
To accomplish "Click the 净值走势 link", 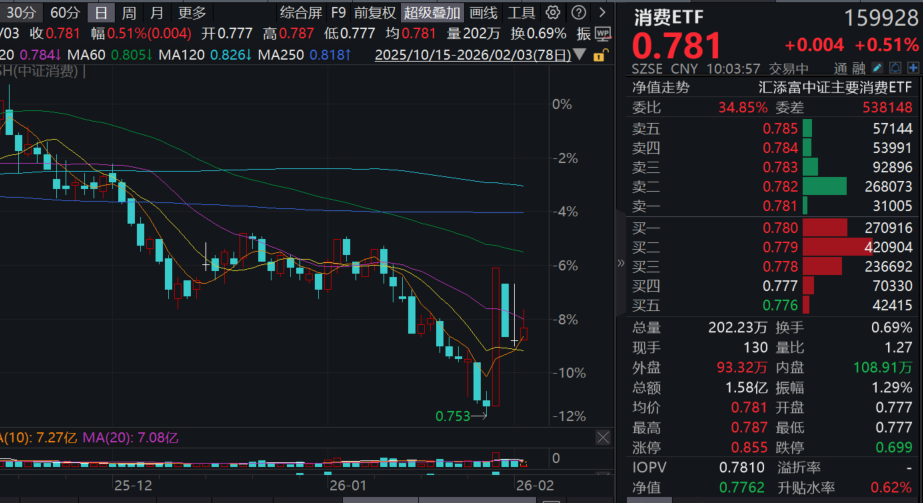I will 661,87.
